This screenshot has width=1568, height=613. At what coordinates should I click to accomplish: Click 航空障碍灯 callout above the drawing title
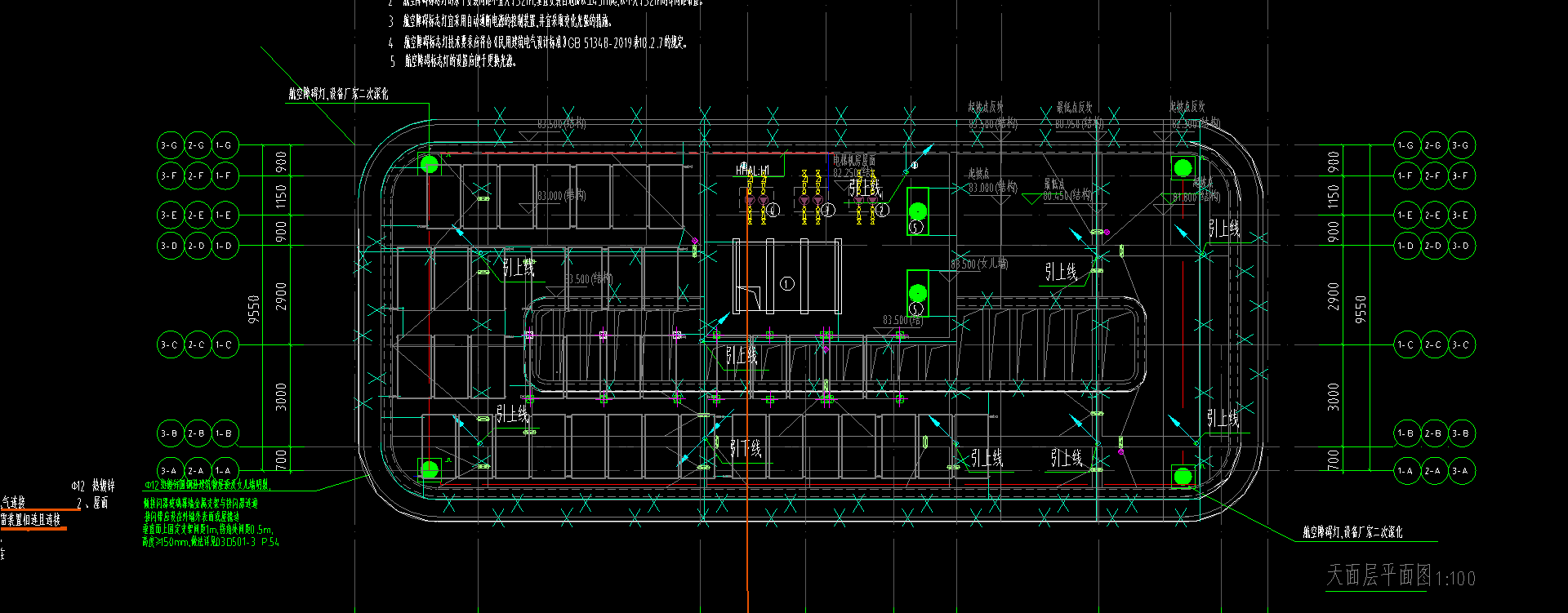tap(1352, 532)
